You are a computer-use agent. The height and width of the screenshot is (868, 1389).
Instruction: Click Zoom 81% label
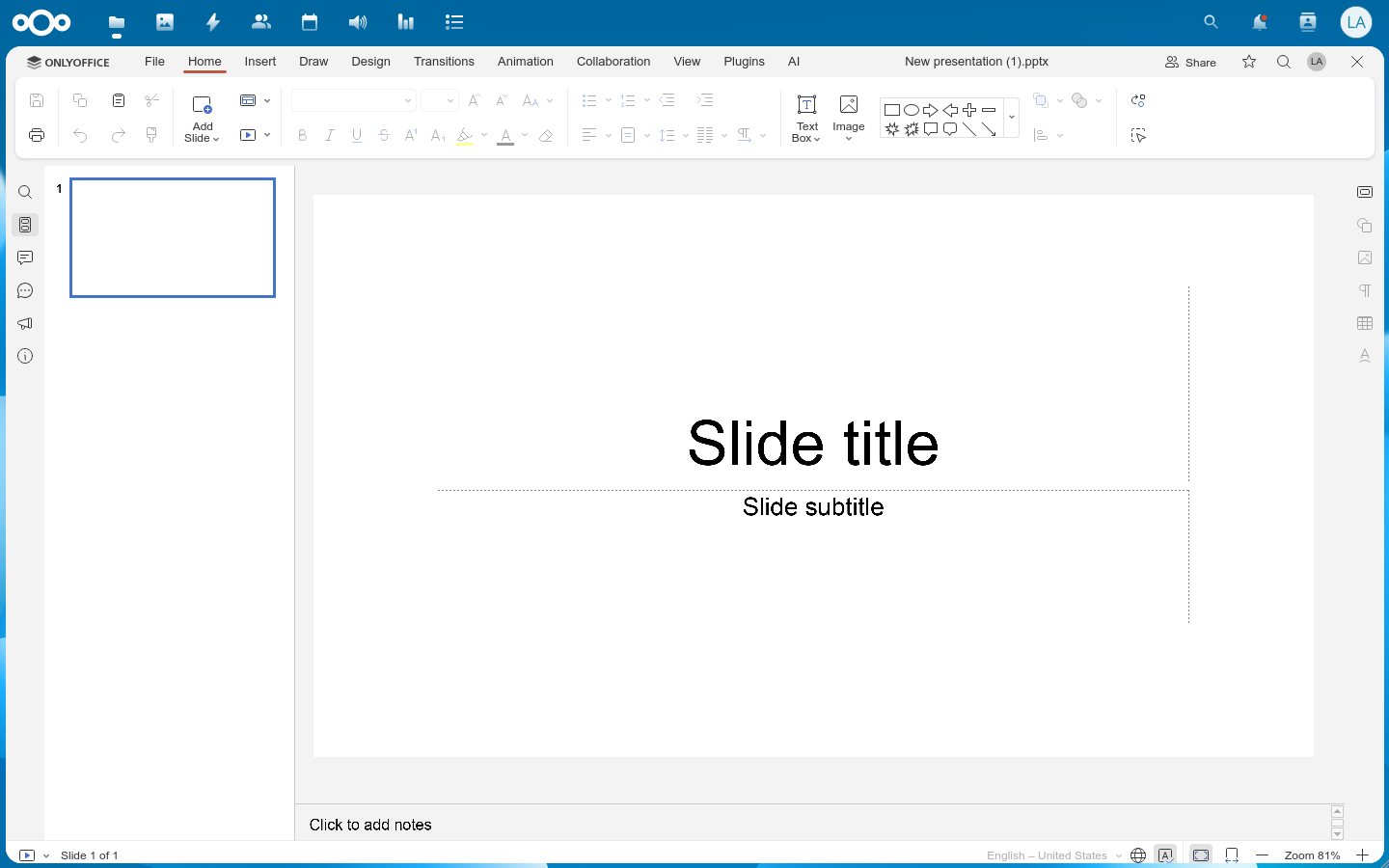point(1312,855)
